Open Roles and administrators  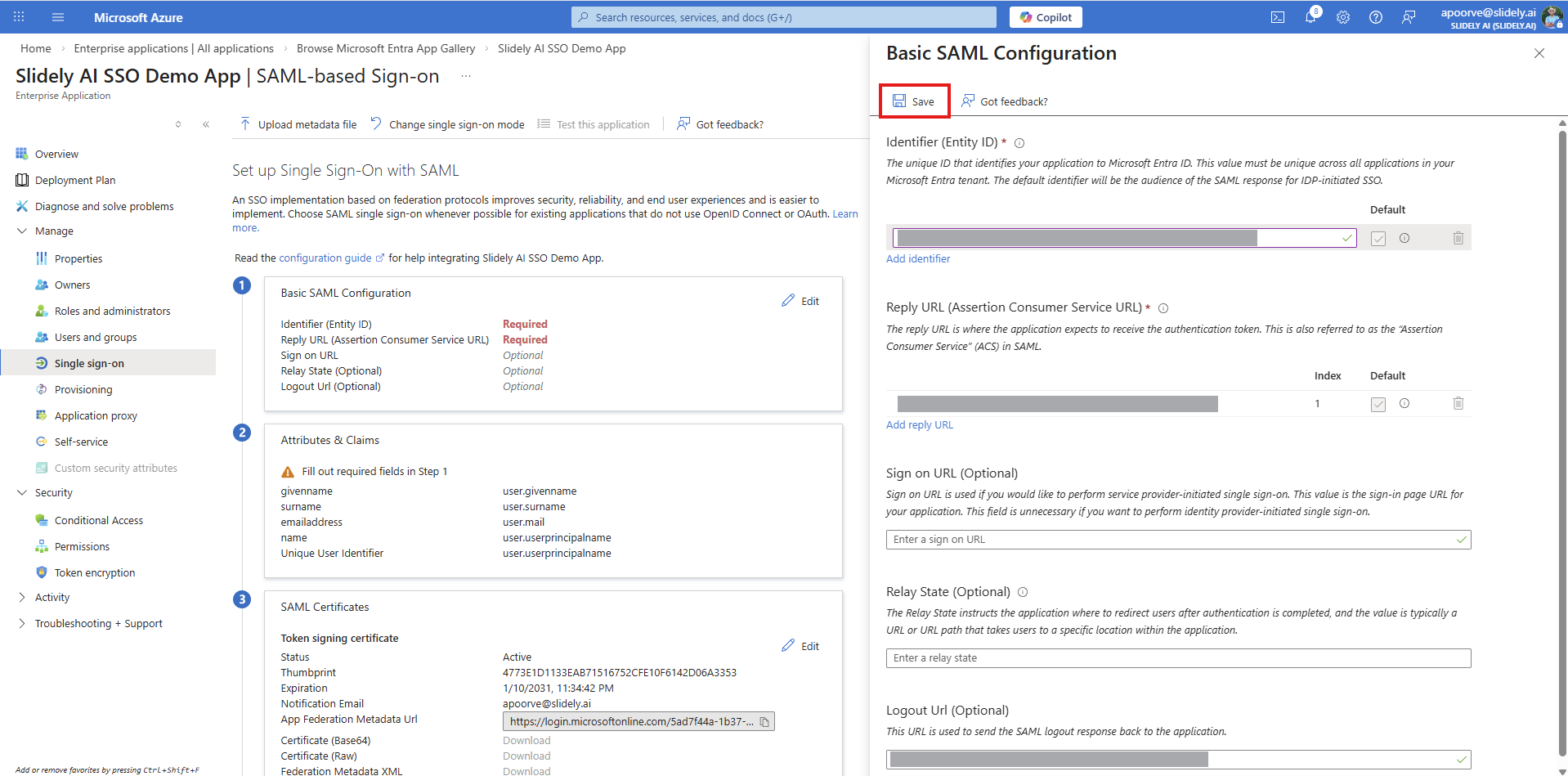112,311
